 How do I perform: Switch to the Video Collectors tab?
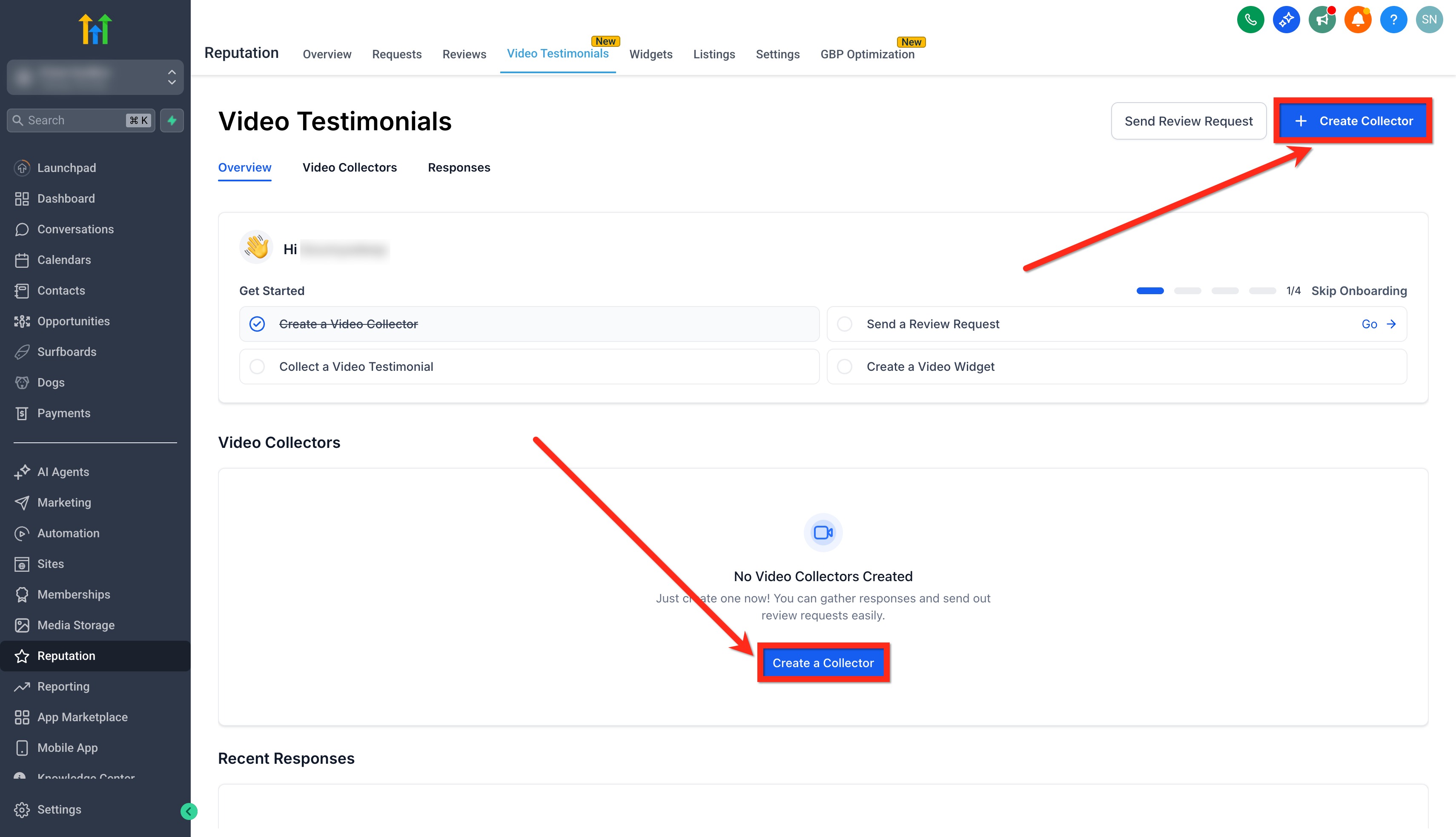tap(350, 167)
